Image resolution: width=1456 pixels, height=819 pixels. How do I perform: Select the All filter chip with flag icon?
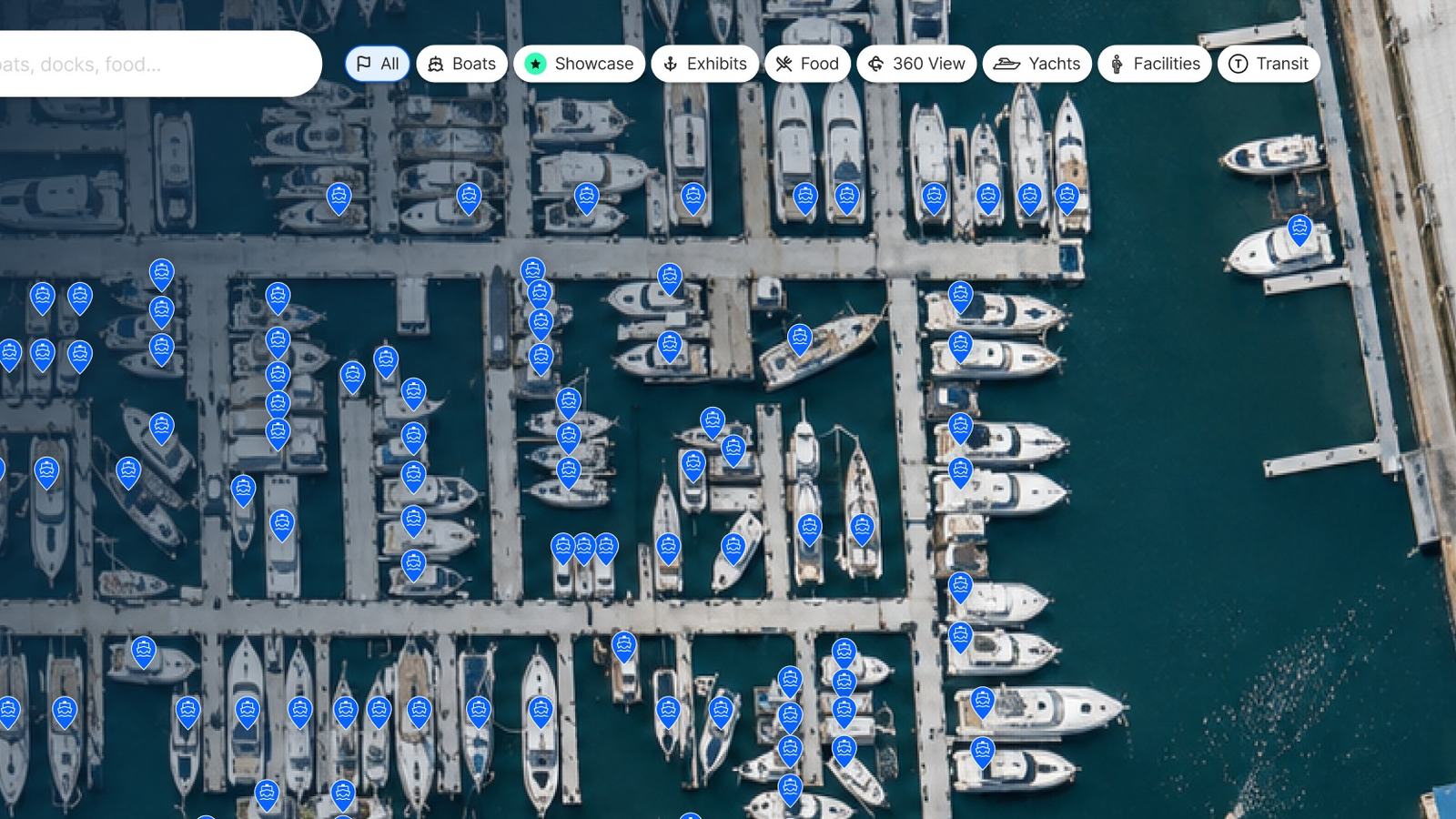[x=377, y=64]
